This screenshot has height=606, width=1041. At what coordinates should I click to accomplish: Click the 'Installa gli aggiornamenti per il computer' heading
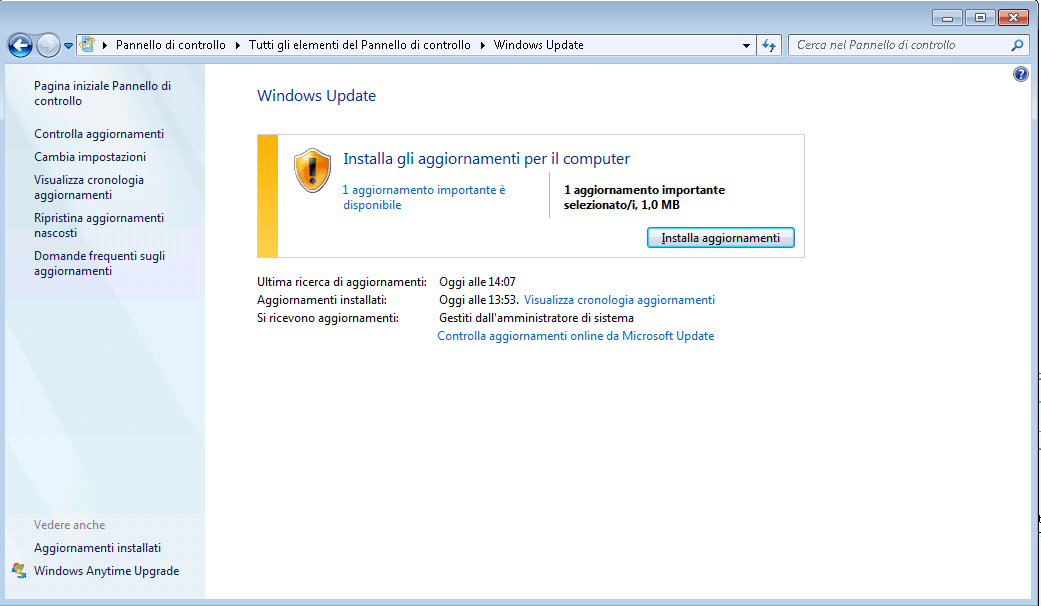point(487,159)
